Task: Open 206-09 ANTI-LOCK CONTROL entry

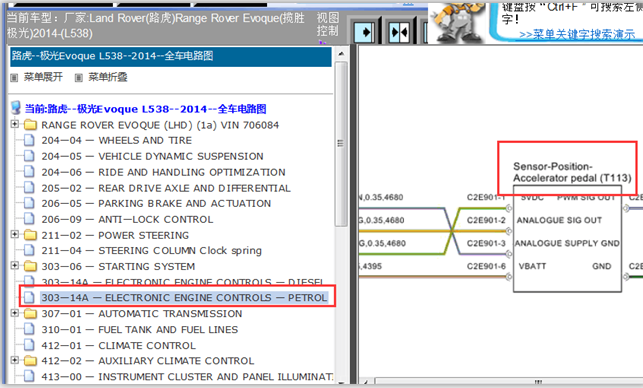Action: (127, 219)
